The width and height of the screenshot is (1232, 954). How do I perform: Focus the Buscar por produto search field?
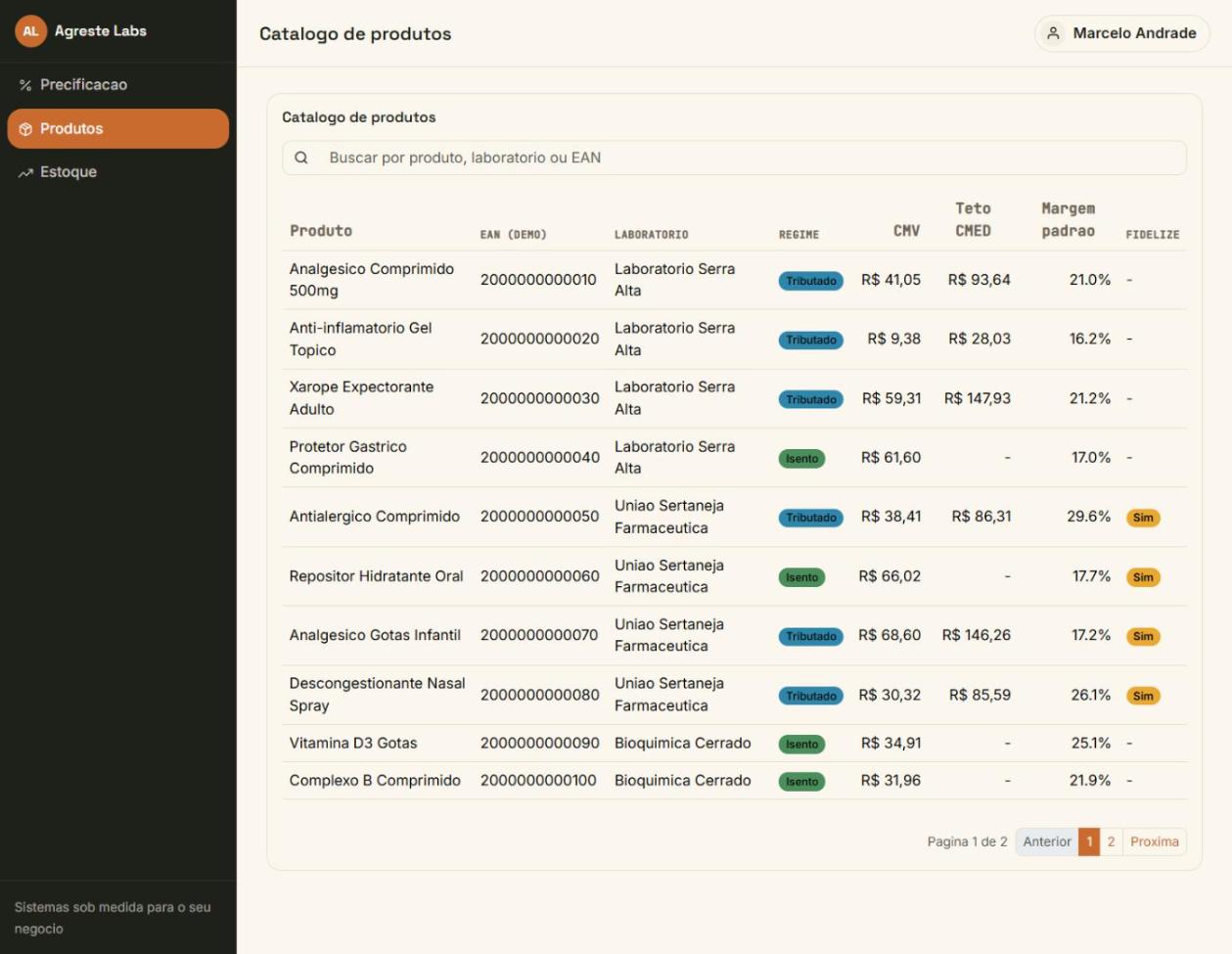734,158
